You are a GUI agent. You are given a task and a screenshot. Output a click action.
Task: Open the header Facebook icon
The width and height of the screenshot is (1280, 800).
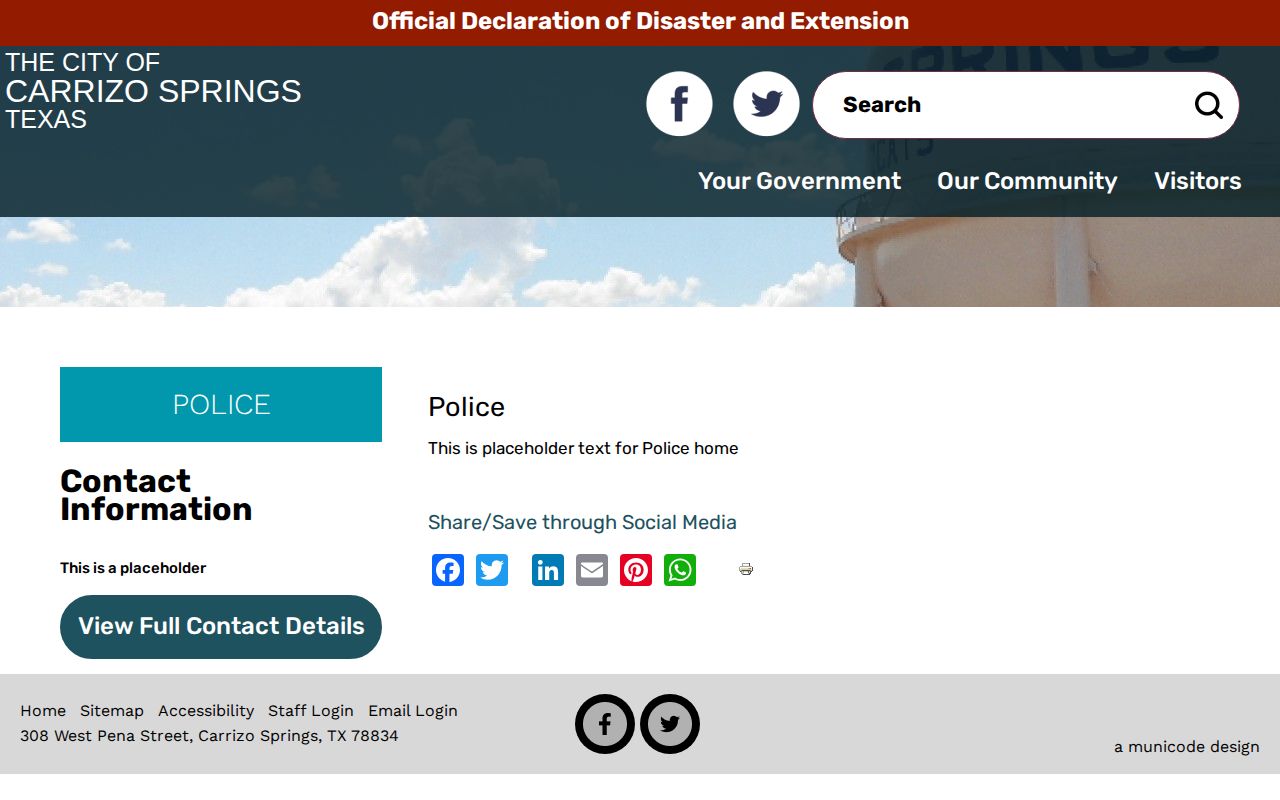point(679,104)
